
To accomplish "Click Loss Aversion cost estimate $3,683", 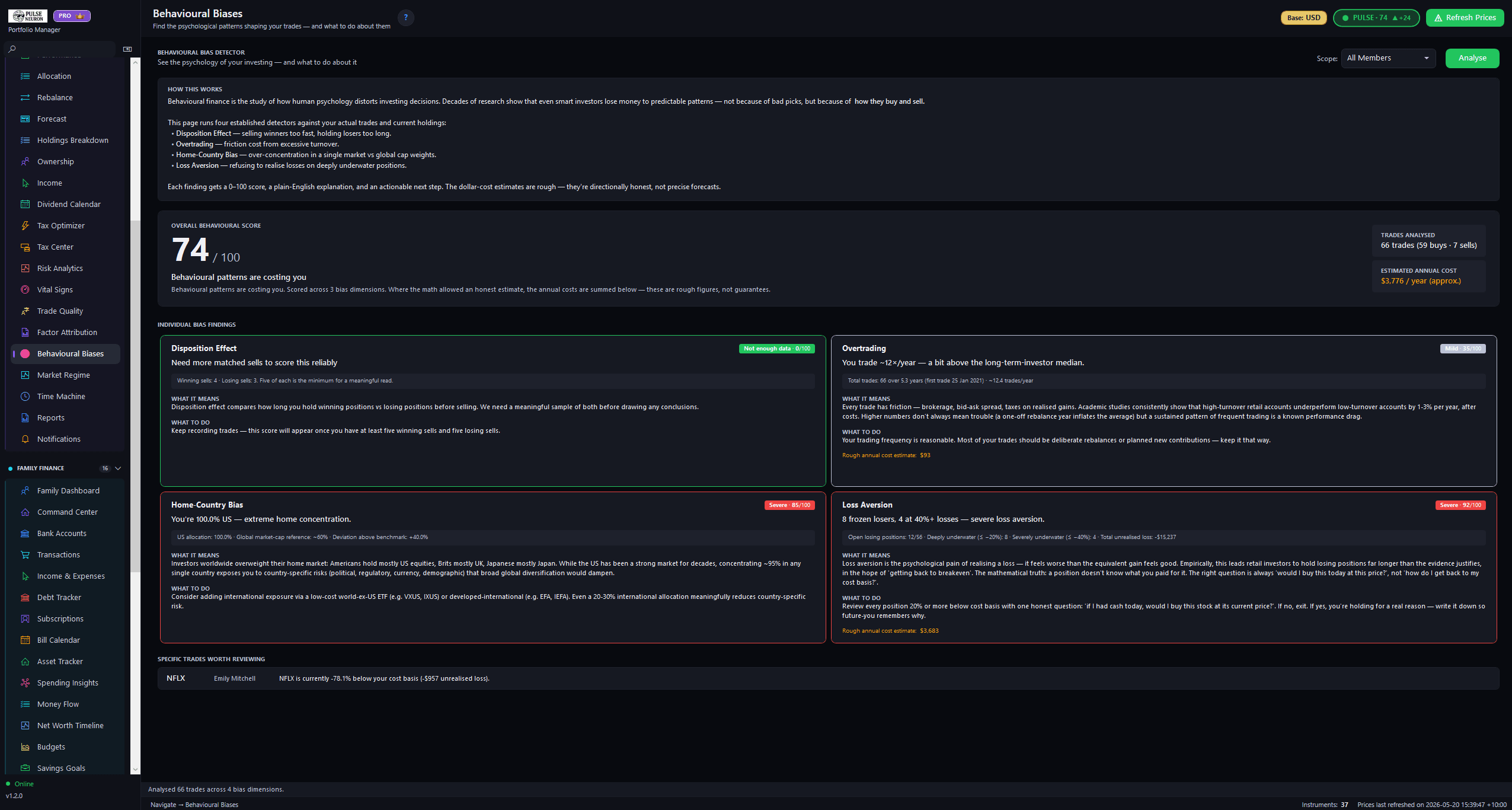I will [929, 631].
